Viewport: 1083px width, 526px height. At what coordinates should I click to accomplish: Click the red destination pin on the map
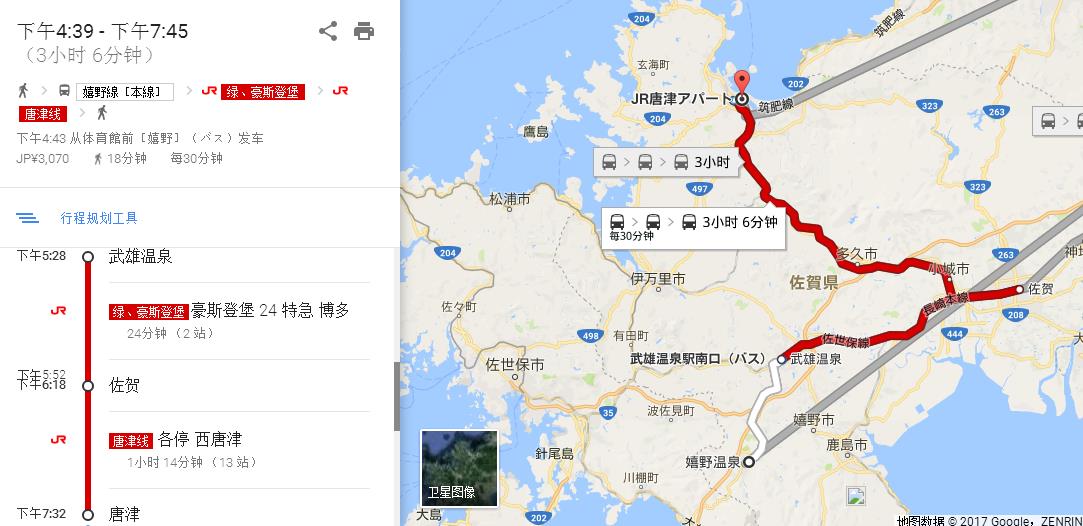point(741,84)
